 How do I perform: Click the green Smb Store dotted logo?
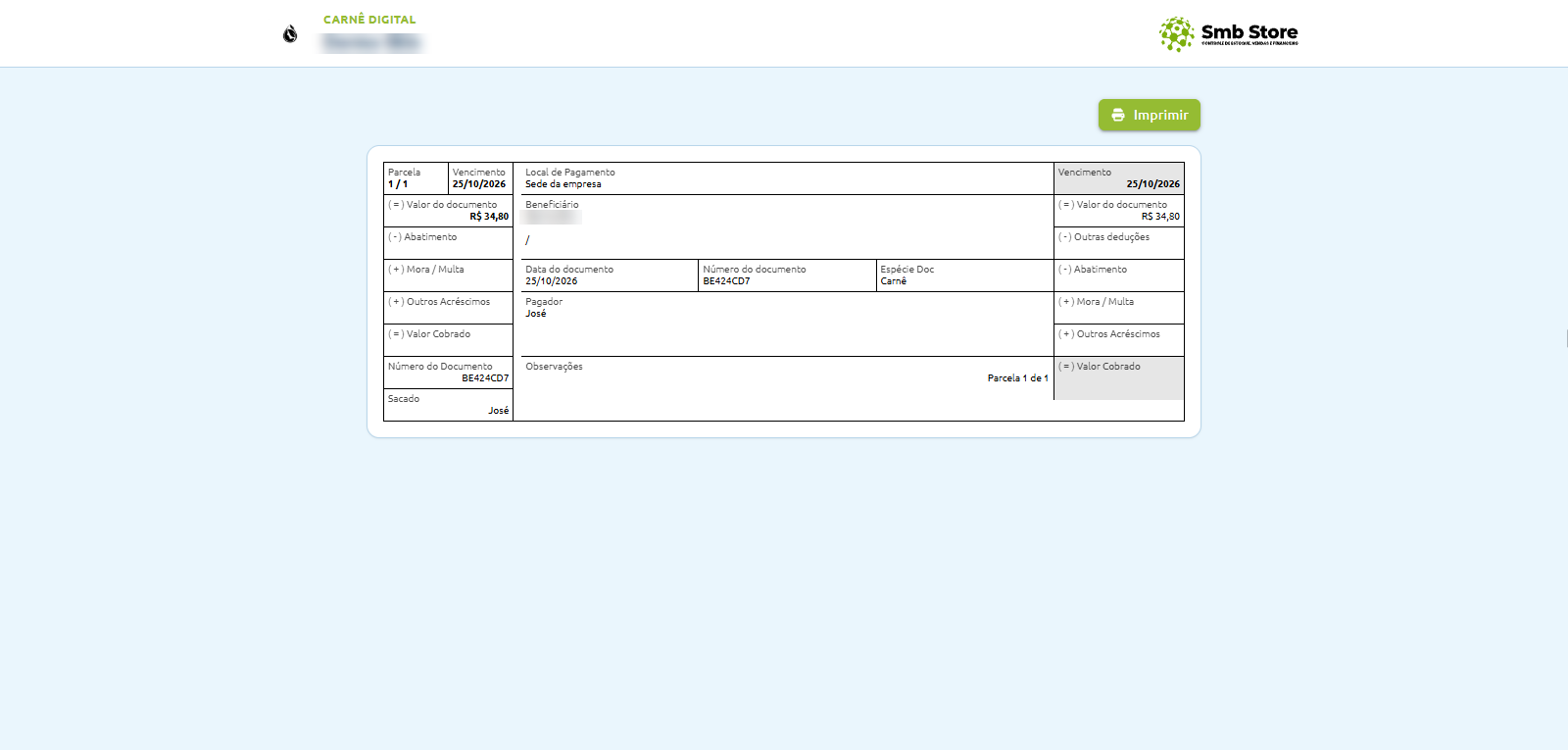(1176, 34)
